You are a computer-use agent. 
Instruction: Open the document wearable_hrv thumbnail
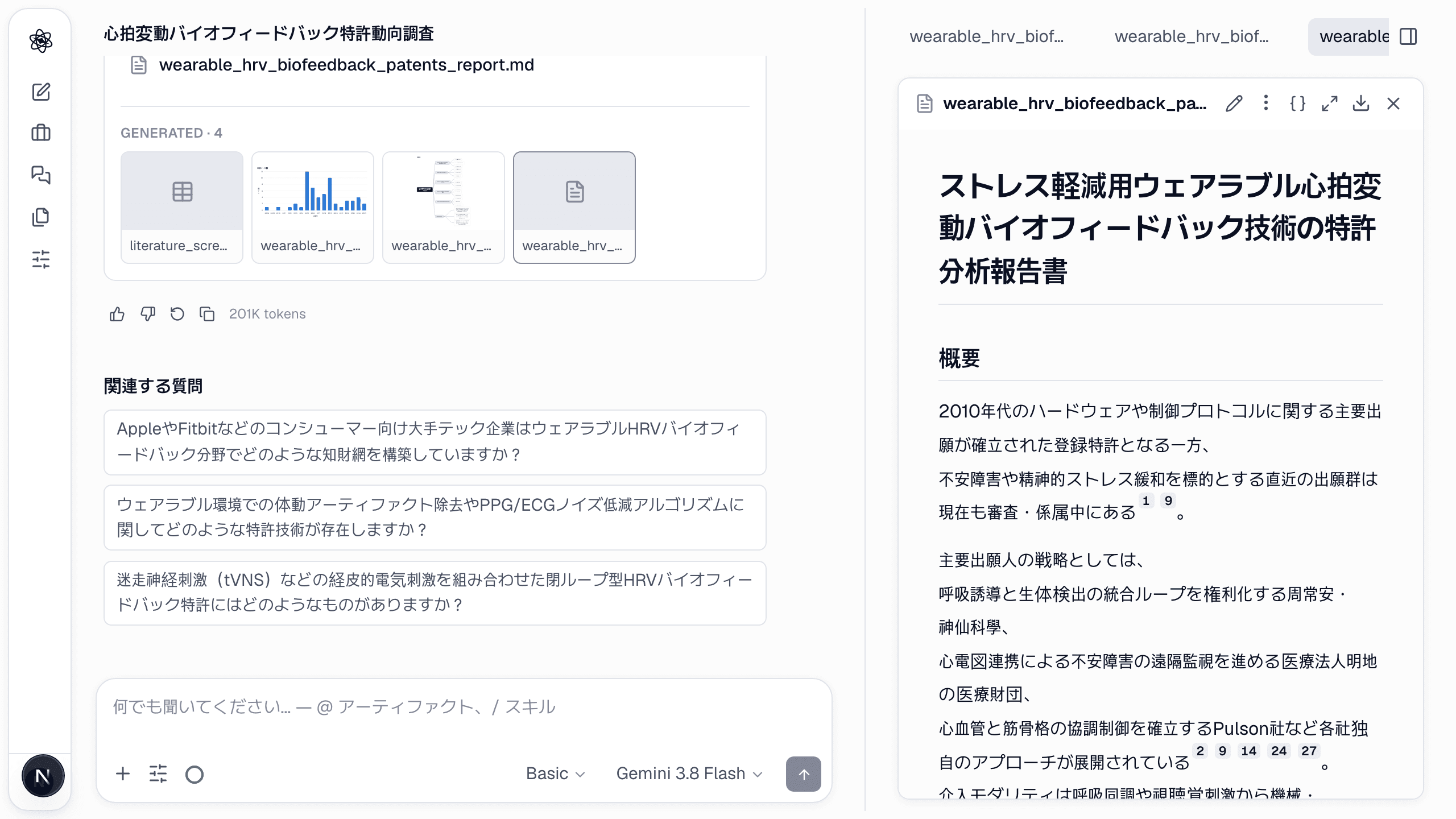pos(574,207)
